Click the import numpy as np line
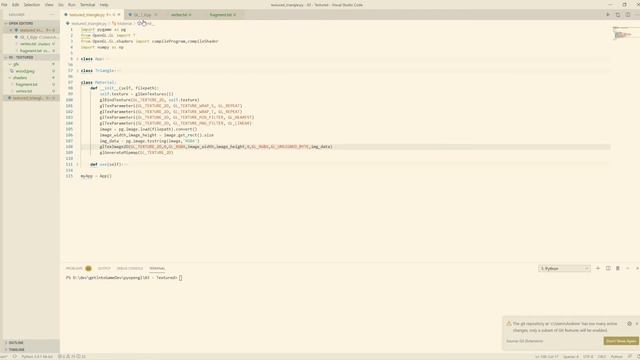Viewport: 640px width, 360px height. [102, 47]
